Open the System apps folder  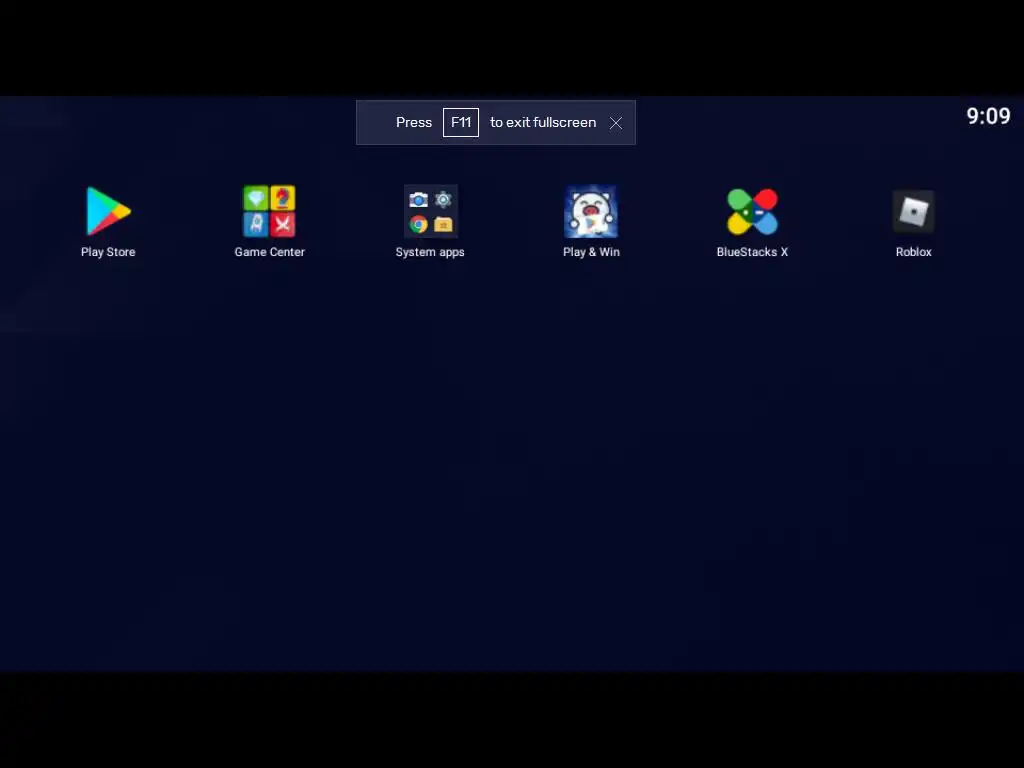click(x=430, y=210)
